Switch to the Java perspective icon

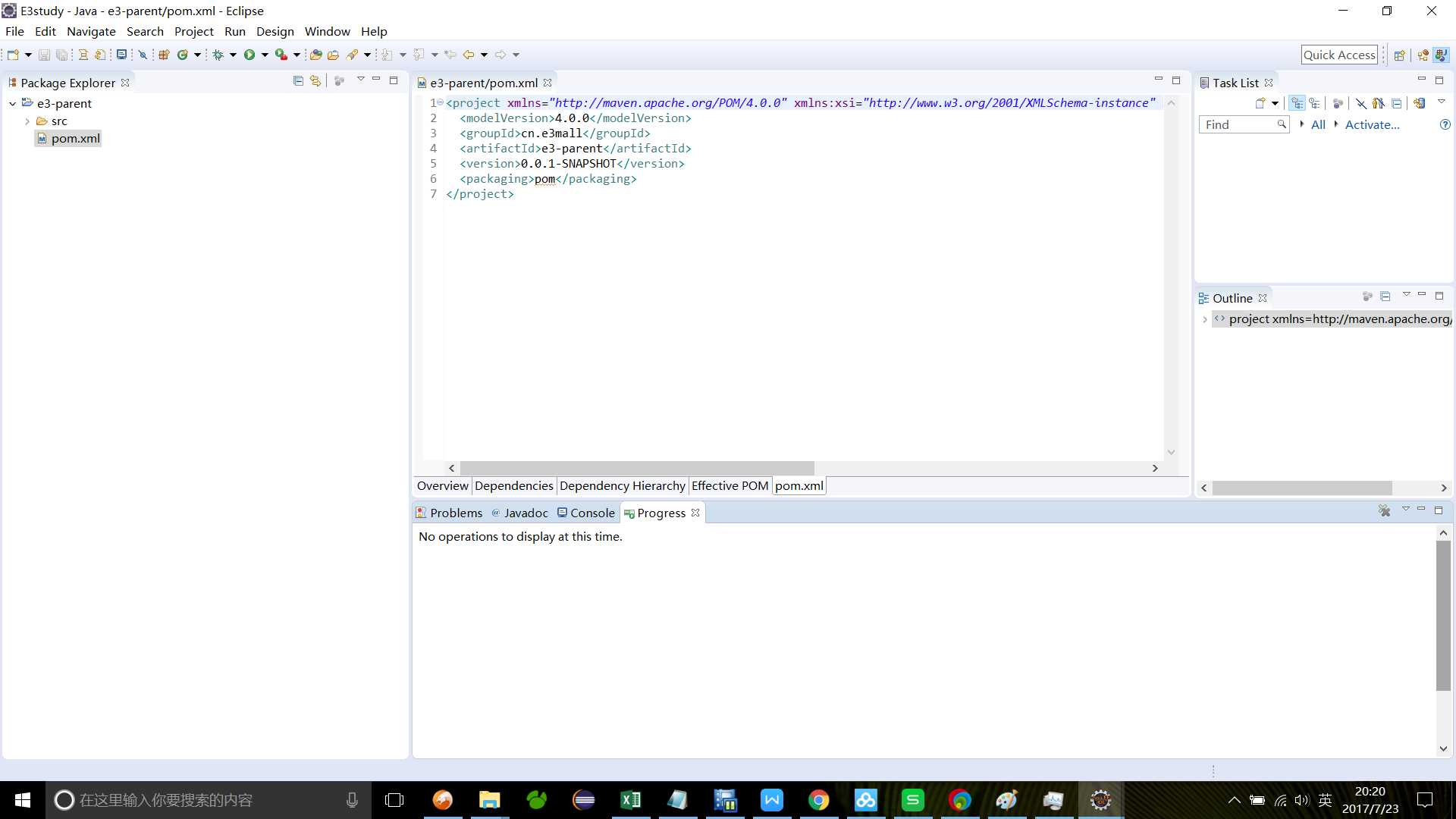(x=1441, y=55)
